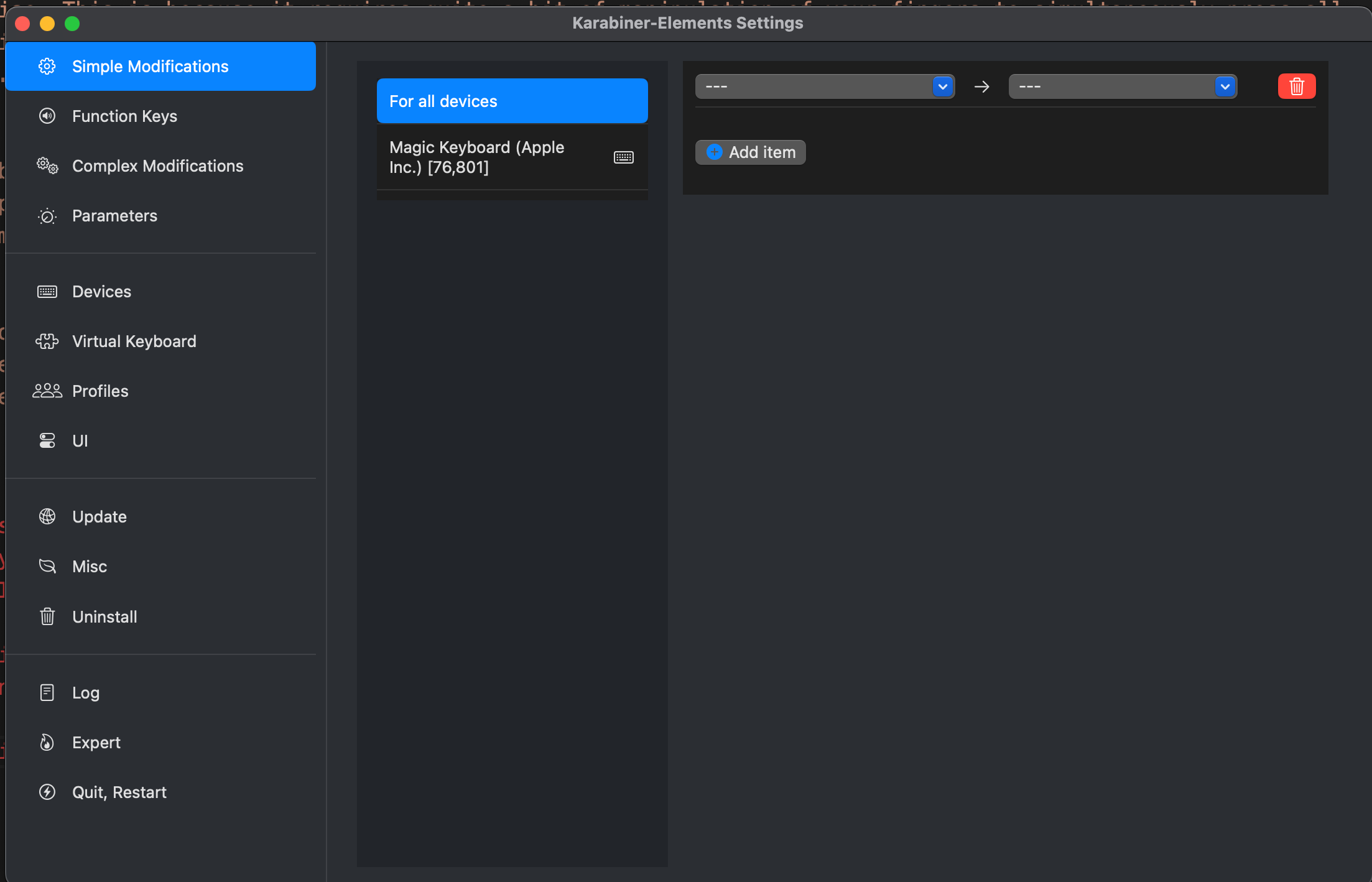Open the Parameters section
The width and height of the screenshot is (1372, 882).
160,216
